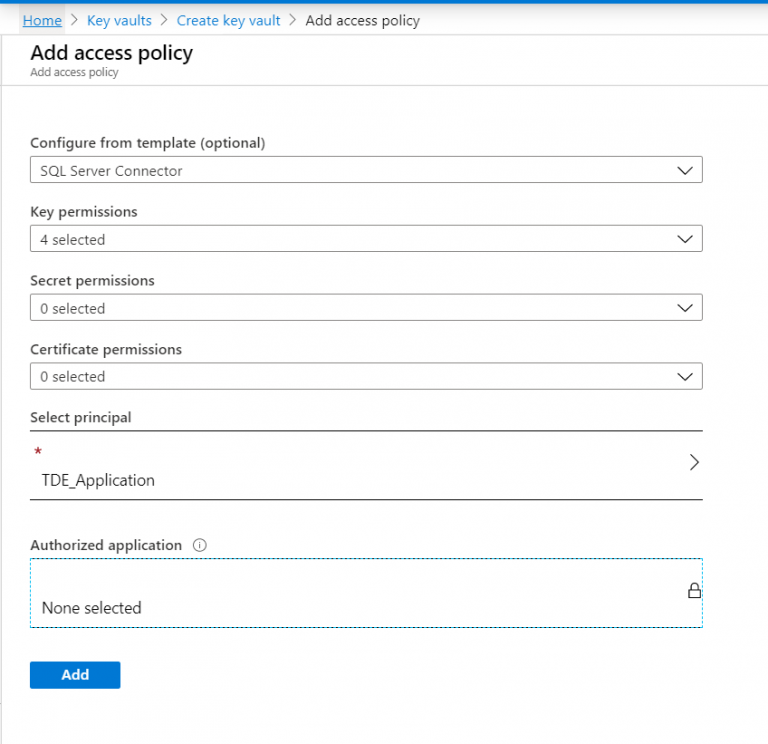Click the '0 selected' secret permissions text

pos(73,309)
